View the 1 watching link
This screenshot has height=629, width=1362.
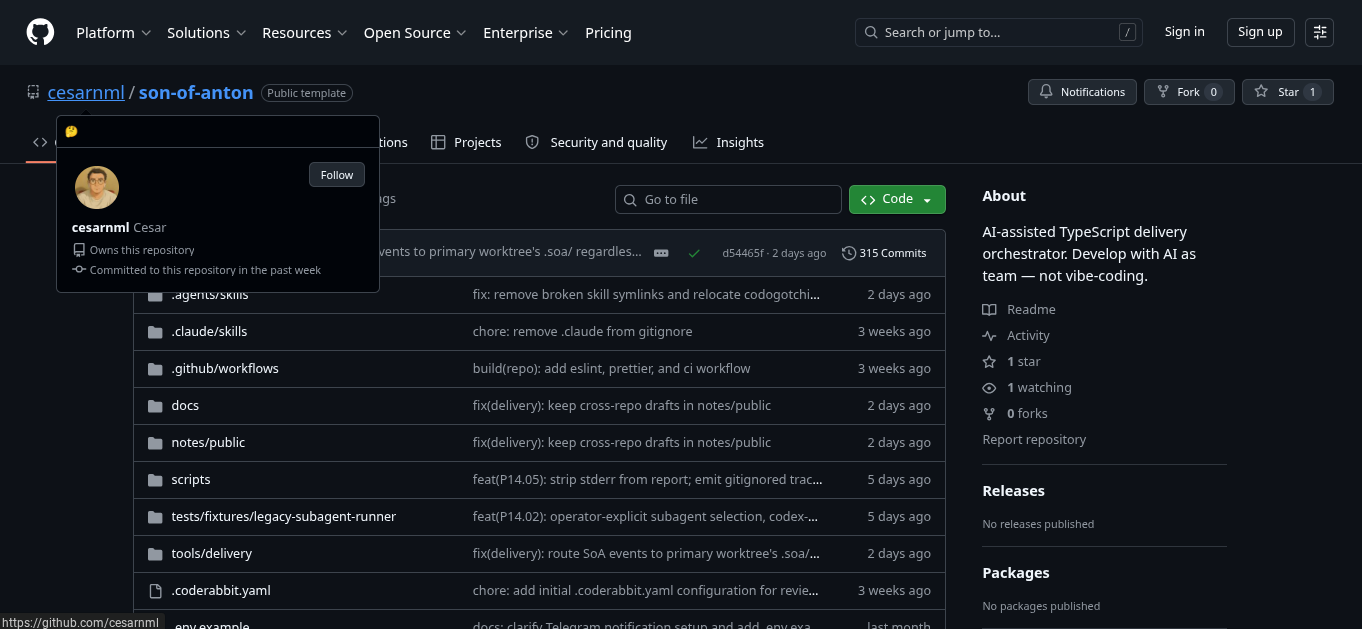pyautogui.click(x=1027, y=388)
